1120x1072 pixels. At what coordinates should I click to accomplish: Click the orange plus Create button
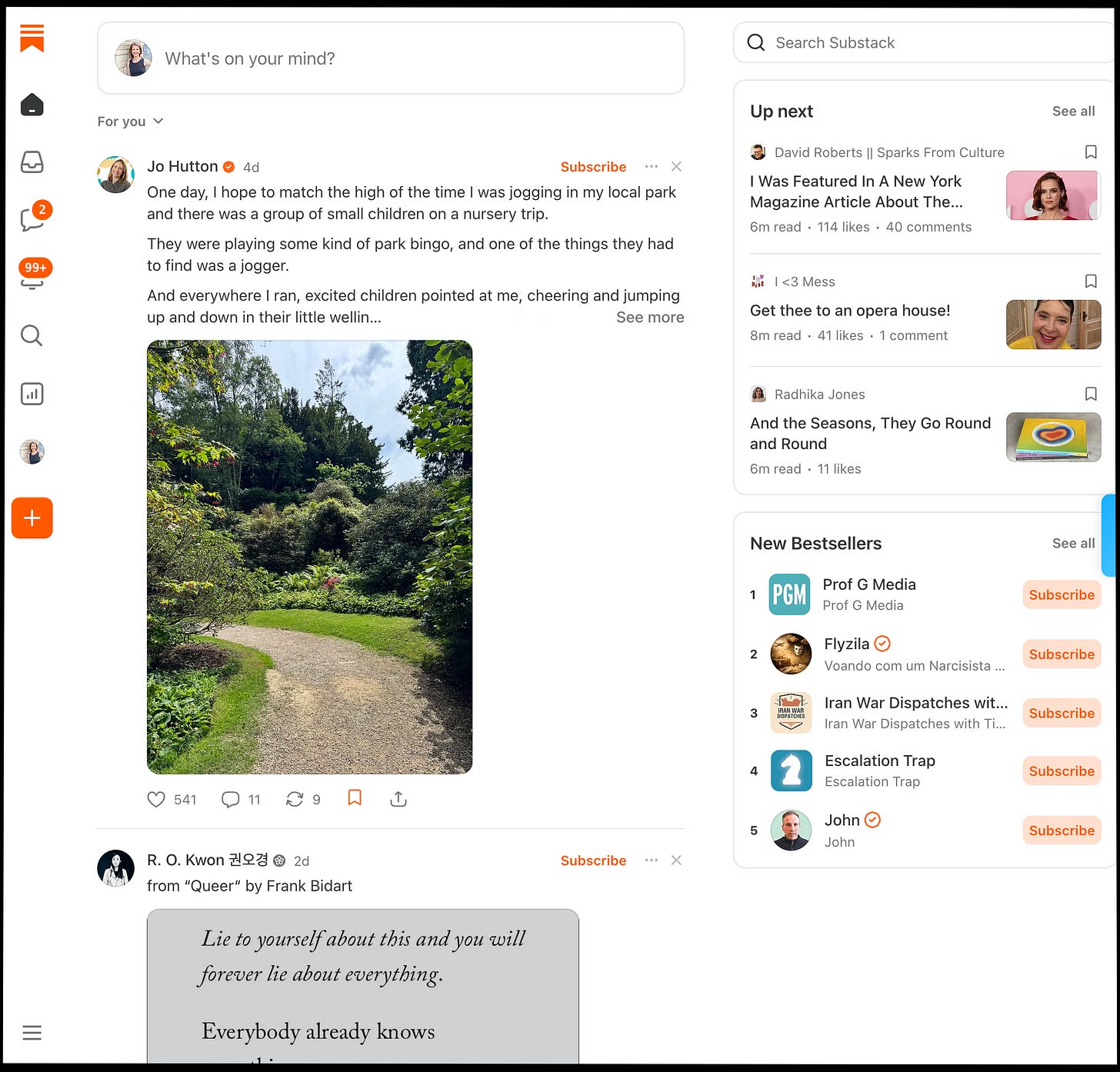coord(32,518)
